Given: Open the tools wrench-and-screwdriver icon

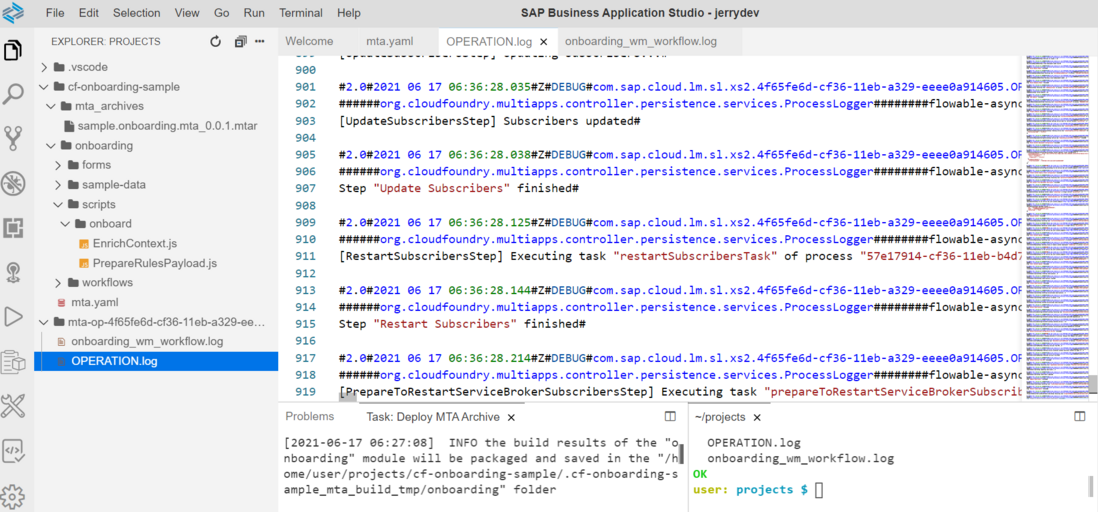Looking at the screenshot, I should [x=13, y=406].
